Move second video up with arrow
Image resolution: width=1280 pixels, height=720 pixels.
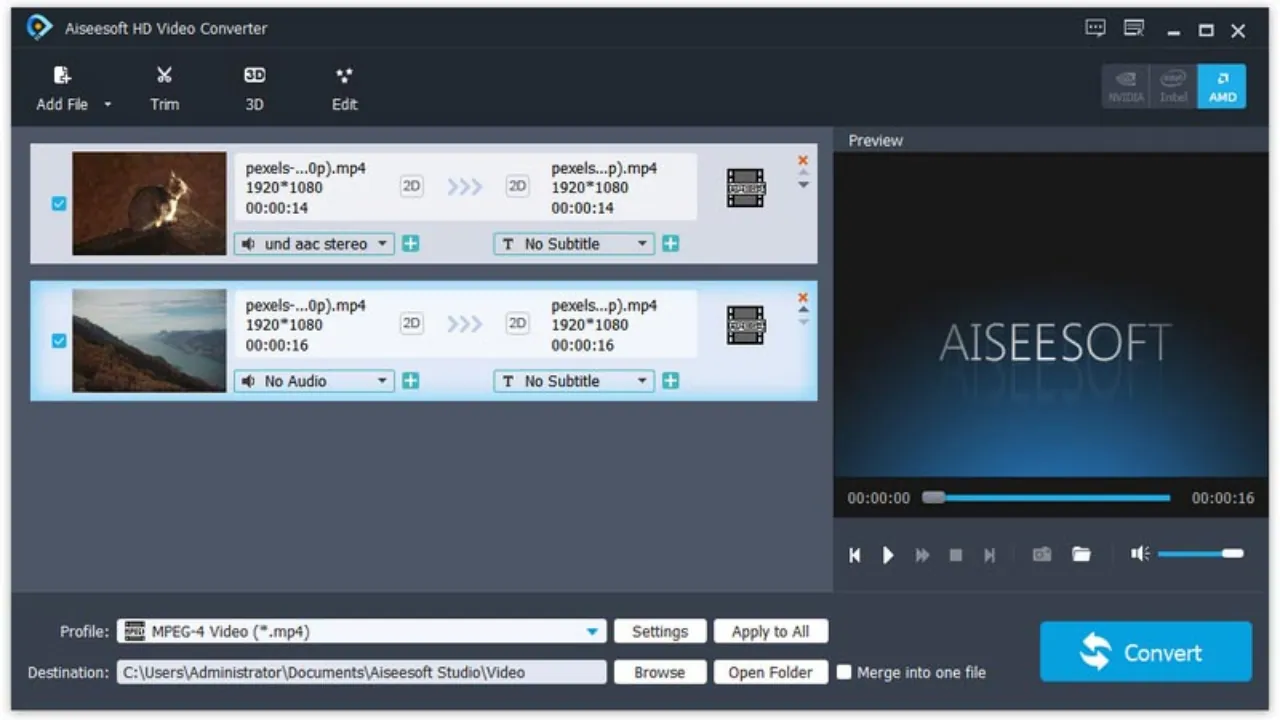[803, 310]
